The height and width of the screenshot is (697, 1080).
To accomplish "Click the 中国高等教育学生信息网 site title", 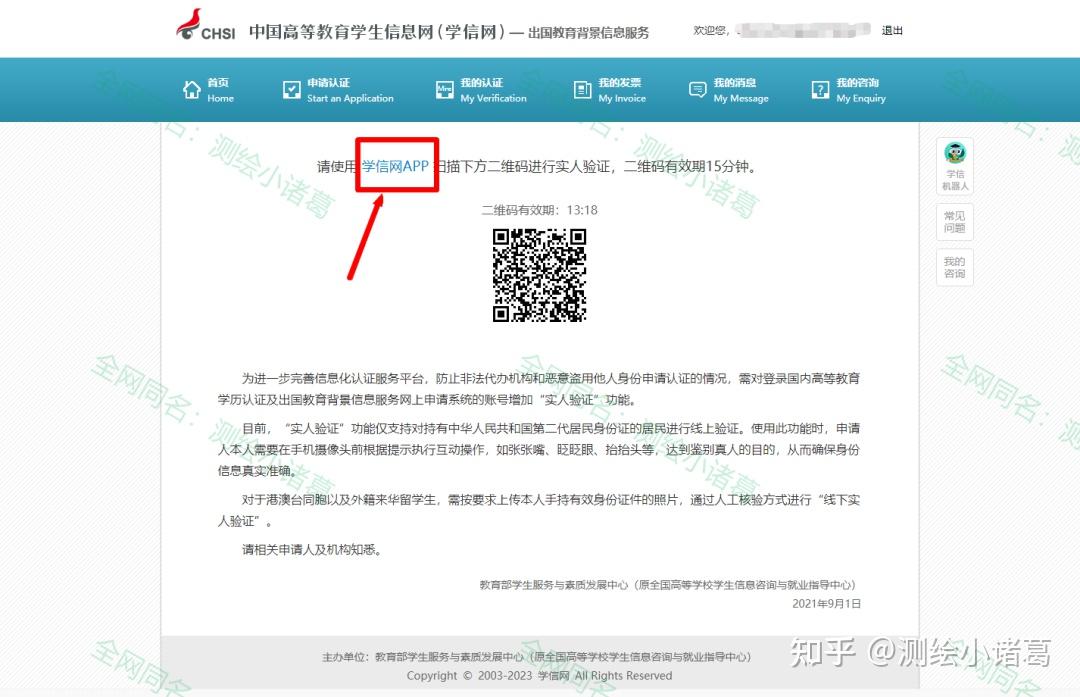I will click(377, 32).
